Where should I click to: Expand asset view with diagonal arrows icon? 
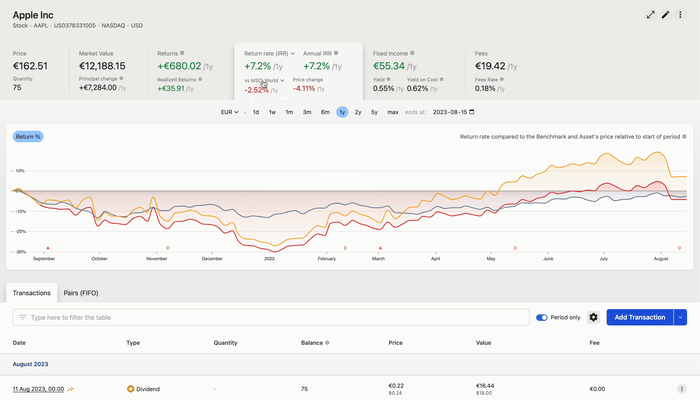[650, 15]
